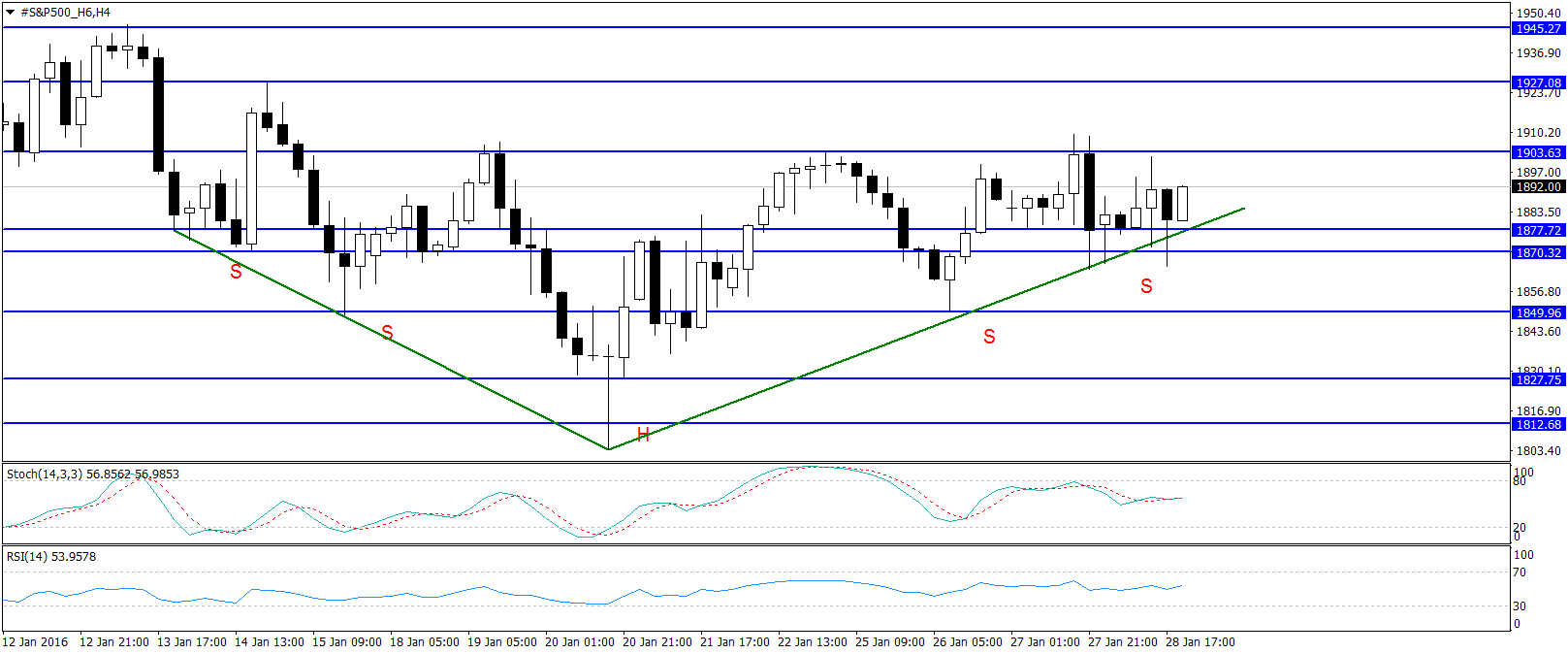Select the red S label above 27 Jan 21:00
1568x654 pixels.
coord(1146,286)
